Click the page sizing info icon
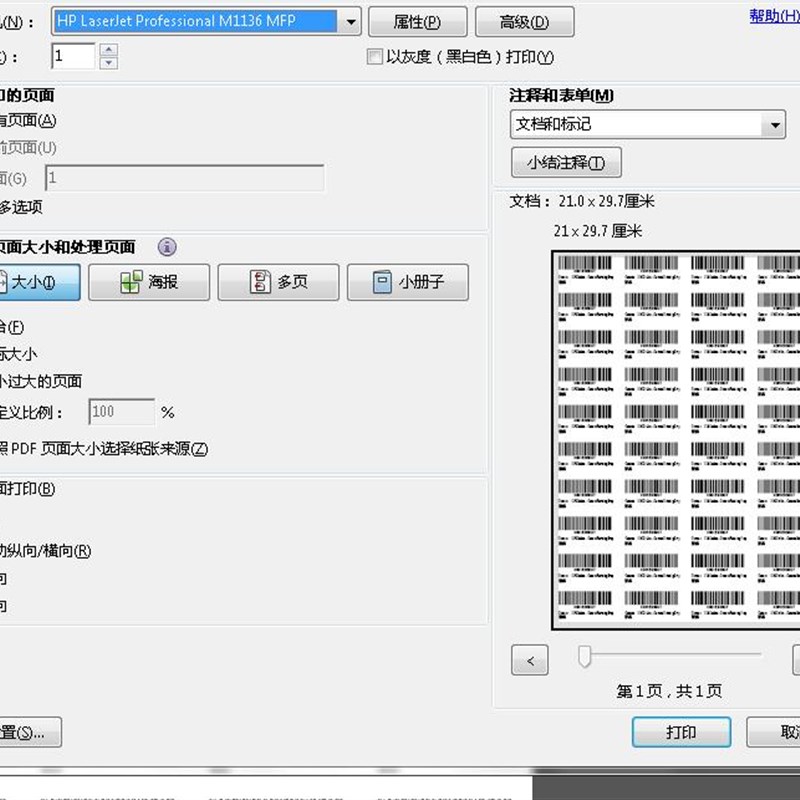This screenshot has width=800, height=800. [x=167, y=247]
